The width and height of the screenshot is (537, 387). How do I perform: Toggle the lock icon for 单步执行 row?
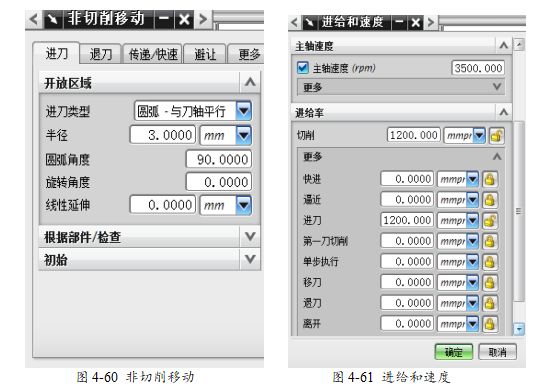[x=490, y=262]
